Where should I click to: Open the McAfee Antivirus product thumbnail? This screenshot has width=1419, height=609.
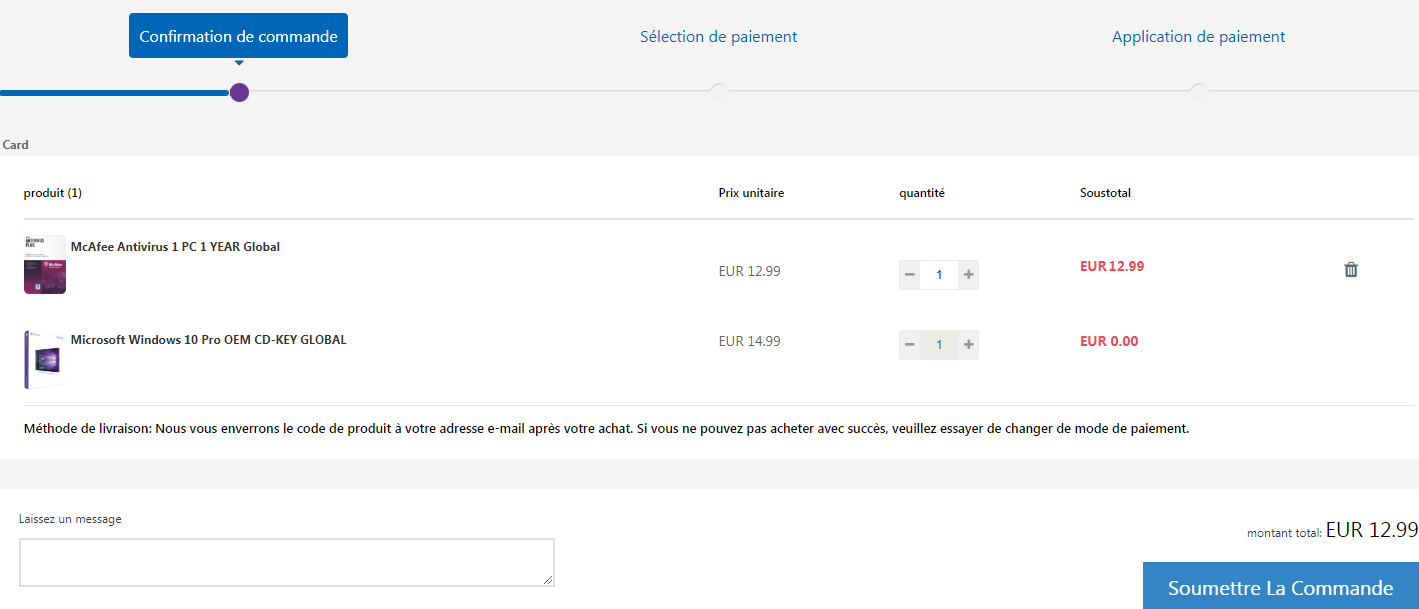tap(45, 265)
